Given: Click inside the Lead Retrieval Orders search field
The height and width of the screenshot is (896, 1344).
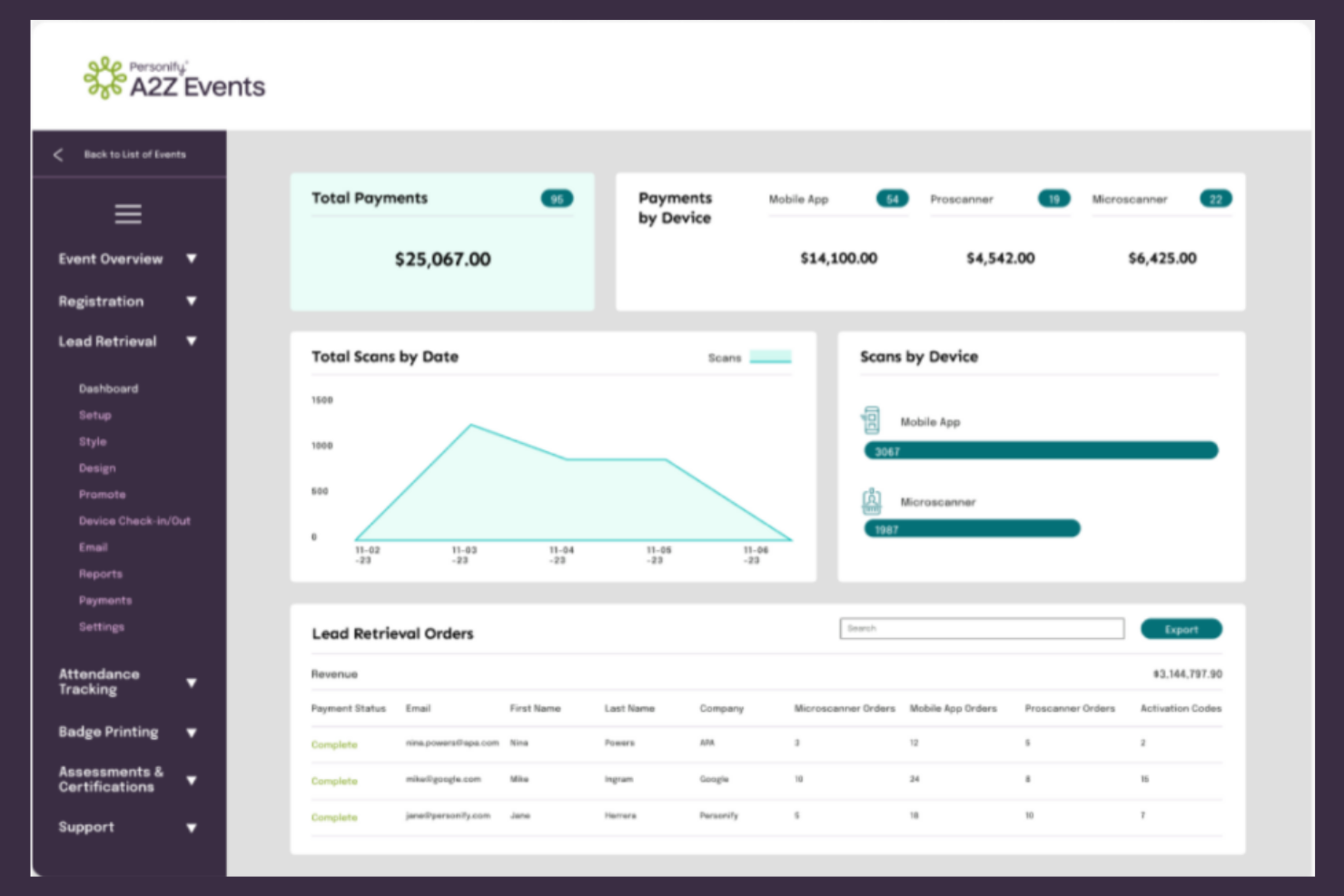Looking at the screenshot, I should point(981,628).
